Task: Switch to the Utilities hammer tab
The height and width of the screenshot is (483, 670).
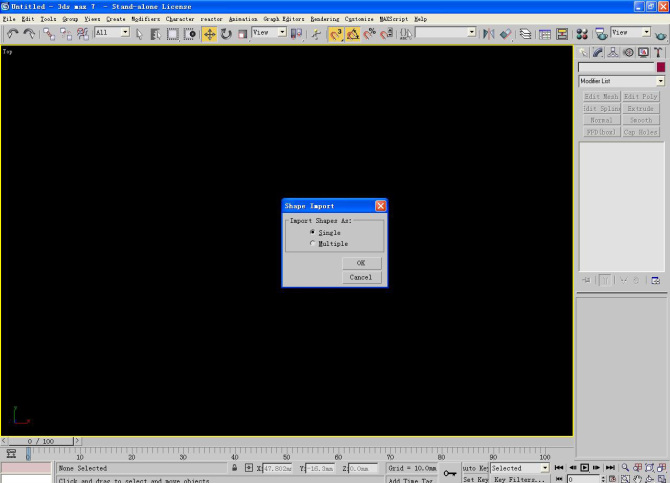Action: click(x=658, y=53)
